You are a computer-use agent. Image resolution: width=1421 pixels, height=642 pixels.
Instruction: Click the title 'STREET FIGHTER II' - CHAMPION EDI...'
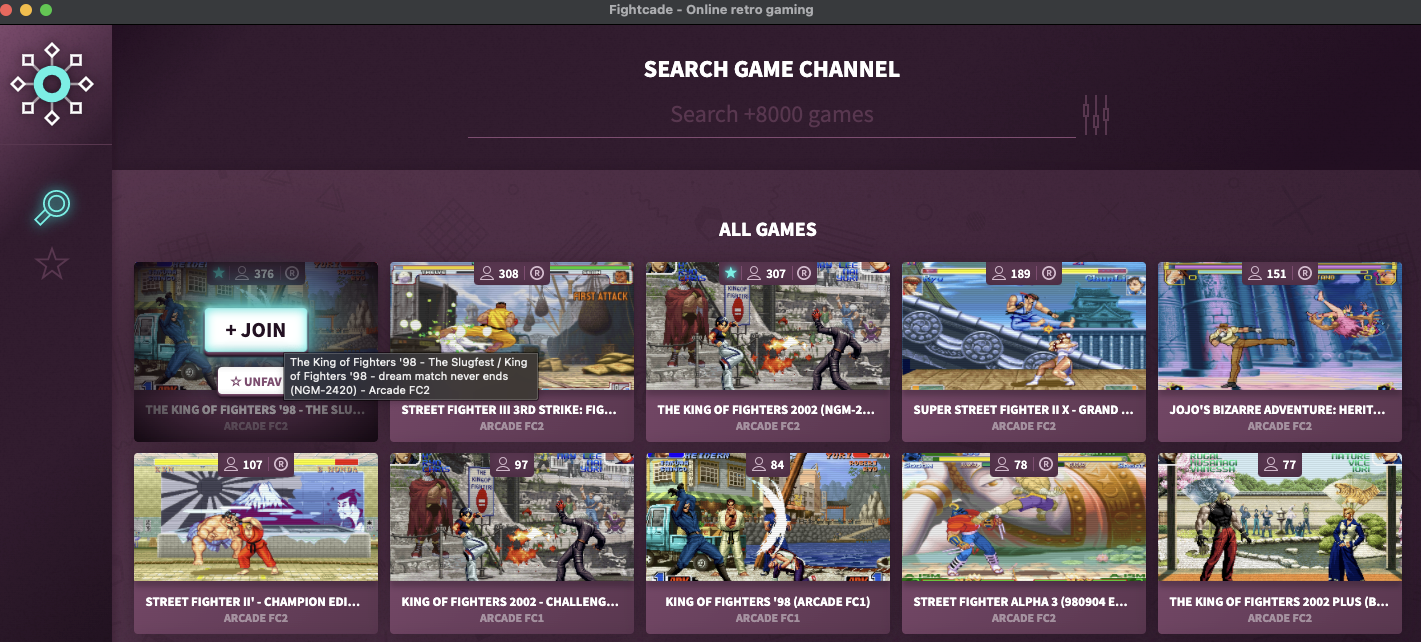pyautogui.click(x=252, y=602)
